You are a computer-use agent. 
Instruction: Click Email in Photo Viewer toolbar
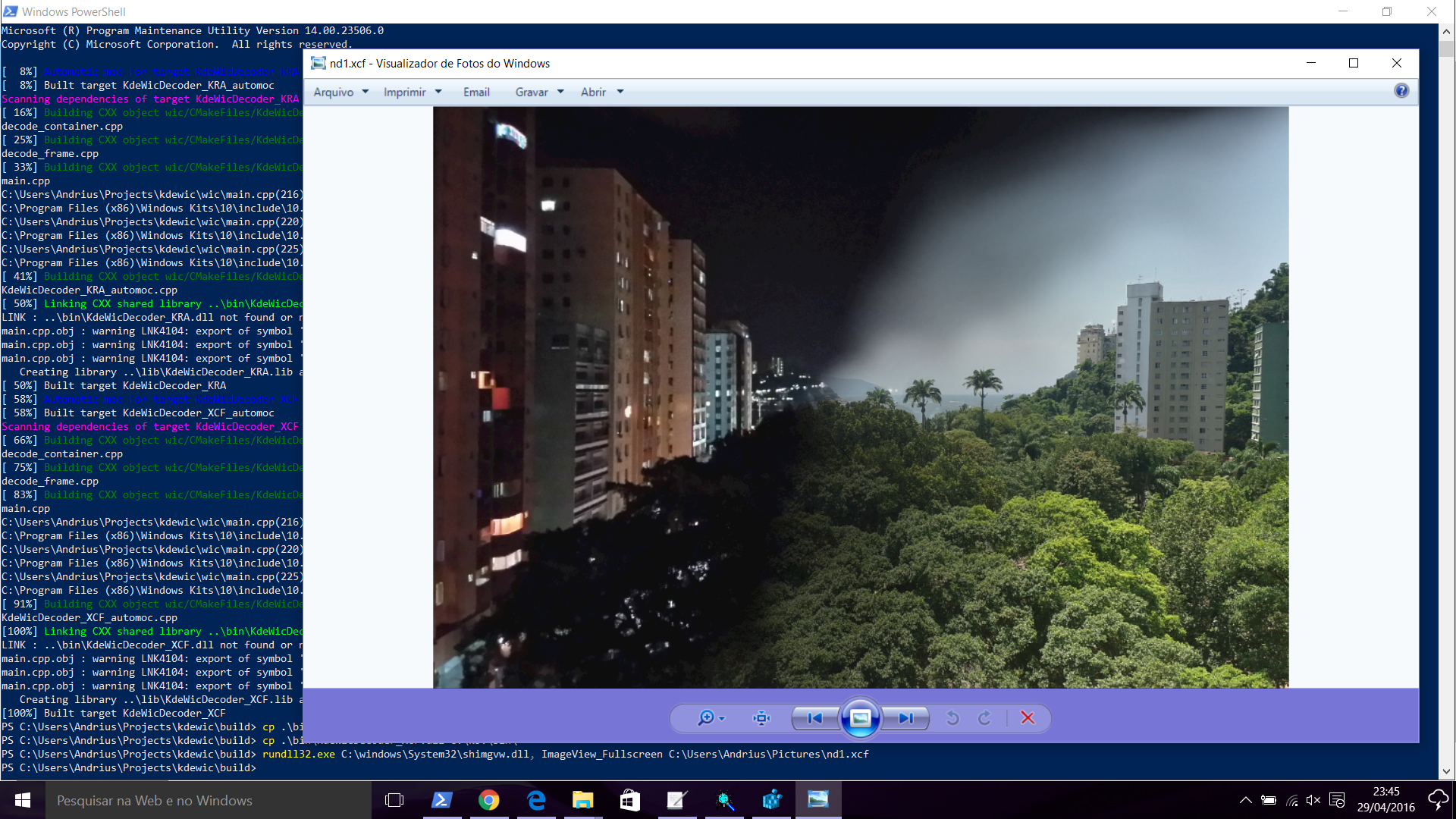click(476, 92)
